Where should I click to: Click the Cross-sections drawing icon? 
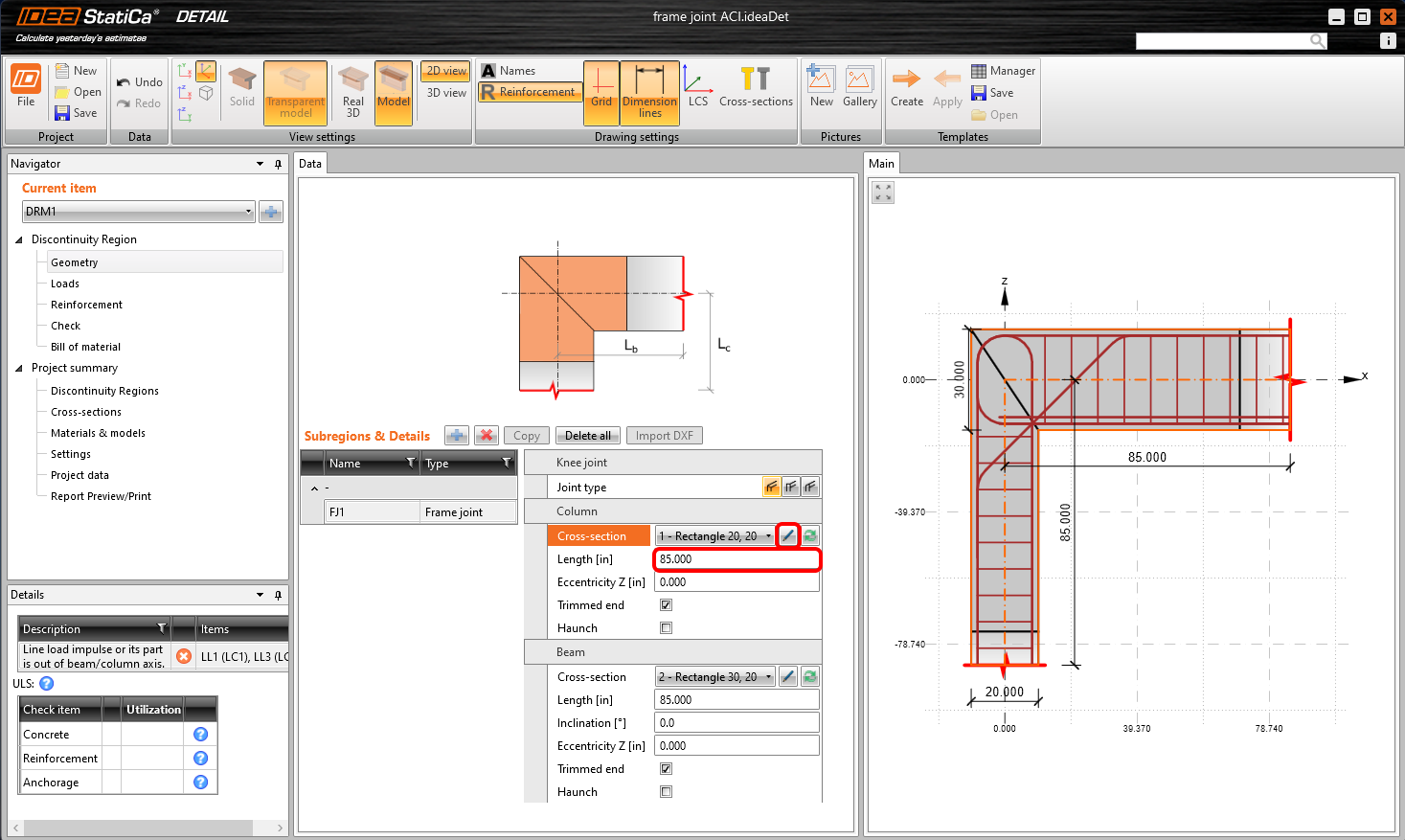(756, 87)
